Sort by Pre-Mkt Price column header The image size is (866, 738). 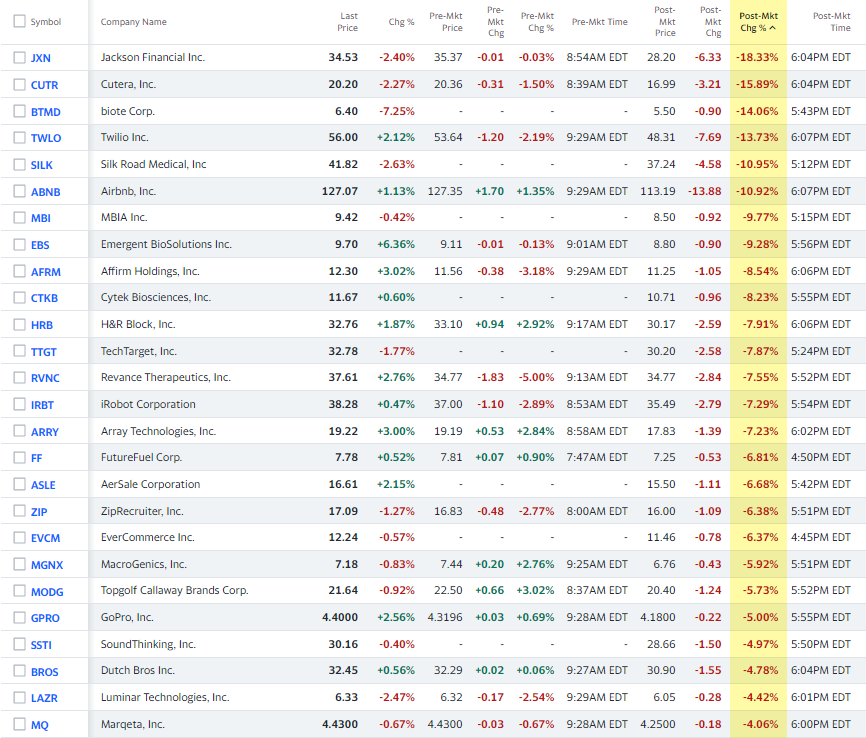click(x=446, y=22)
